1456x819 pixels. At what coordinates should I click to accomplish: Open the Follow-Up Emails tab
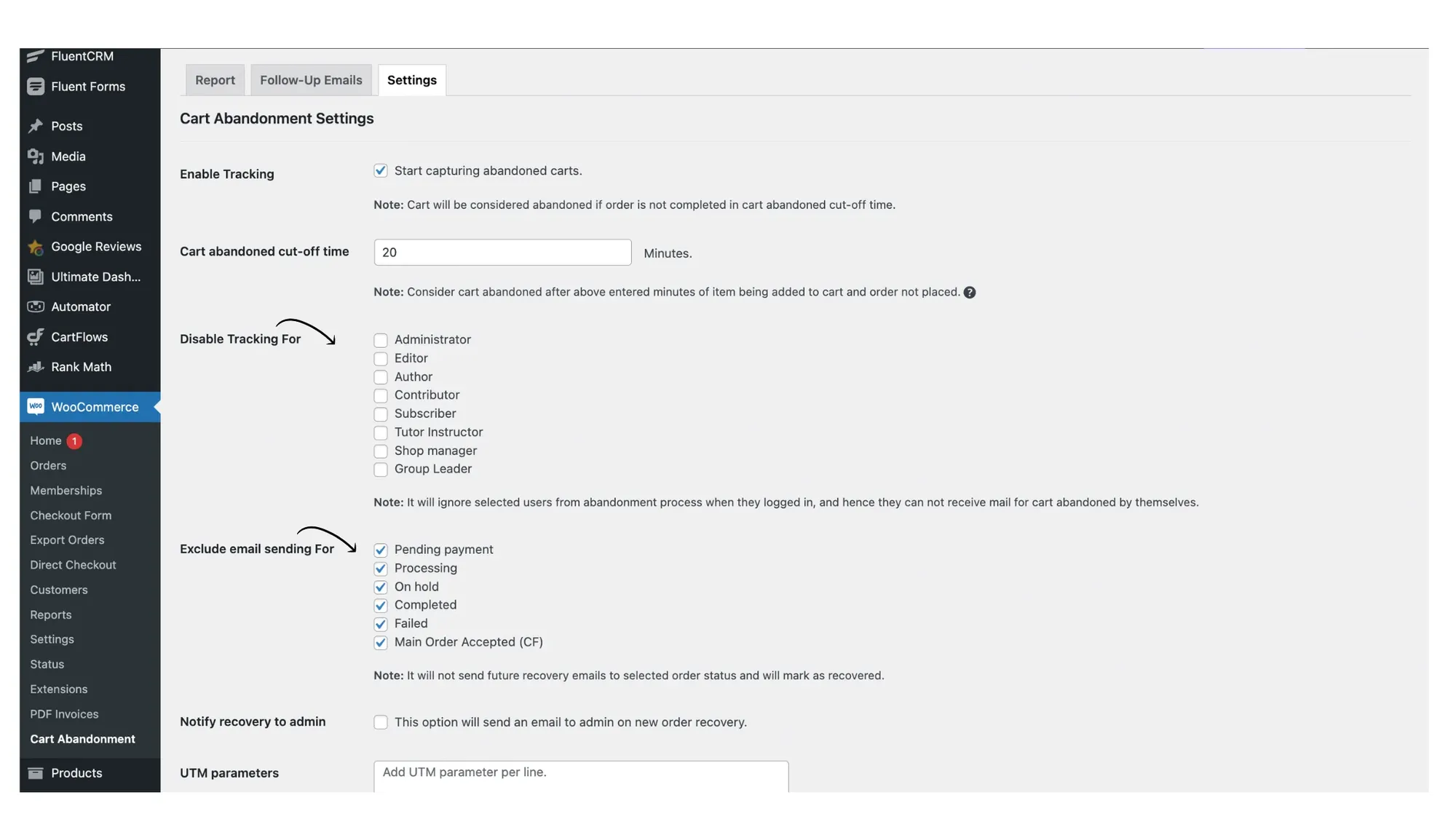[x=311, y=80]
